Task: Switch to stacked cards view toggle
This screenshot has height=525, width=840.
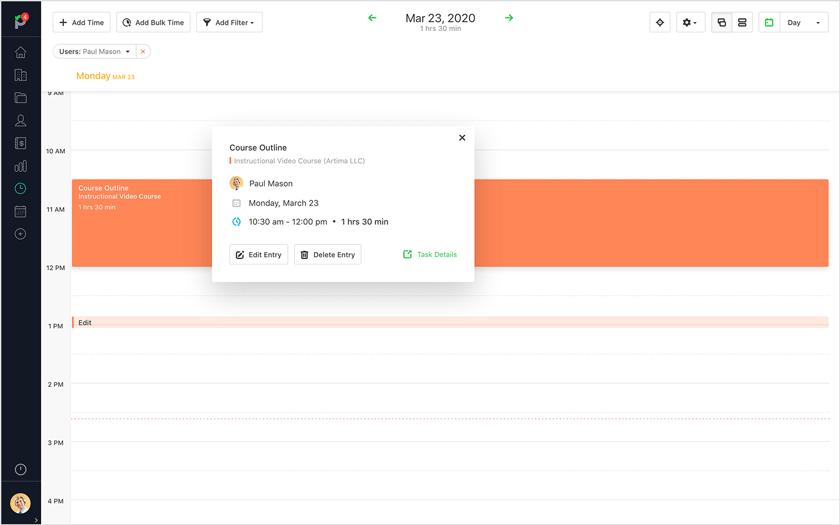Action: click(x=722, y=22)
